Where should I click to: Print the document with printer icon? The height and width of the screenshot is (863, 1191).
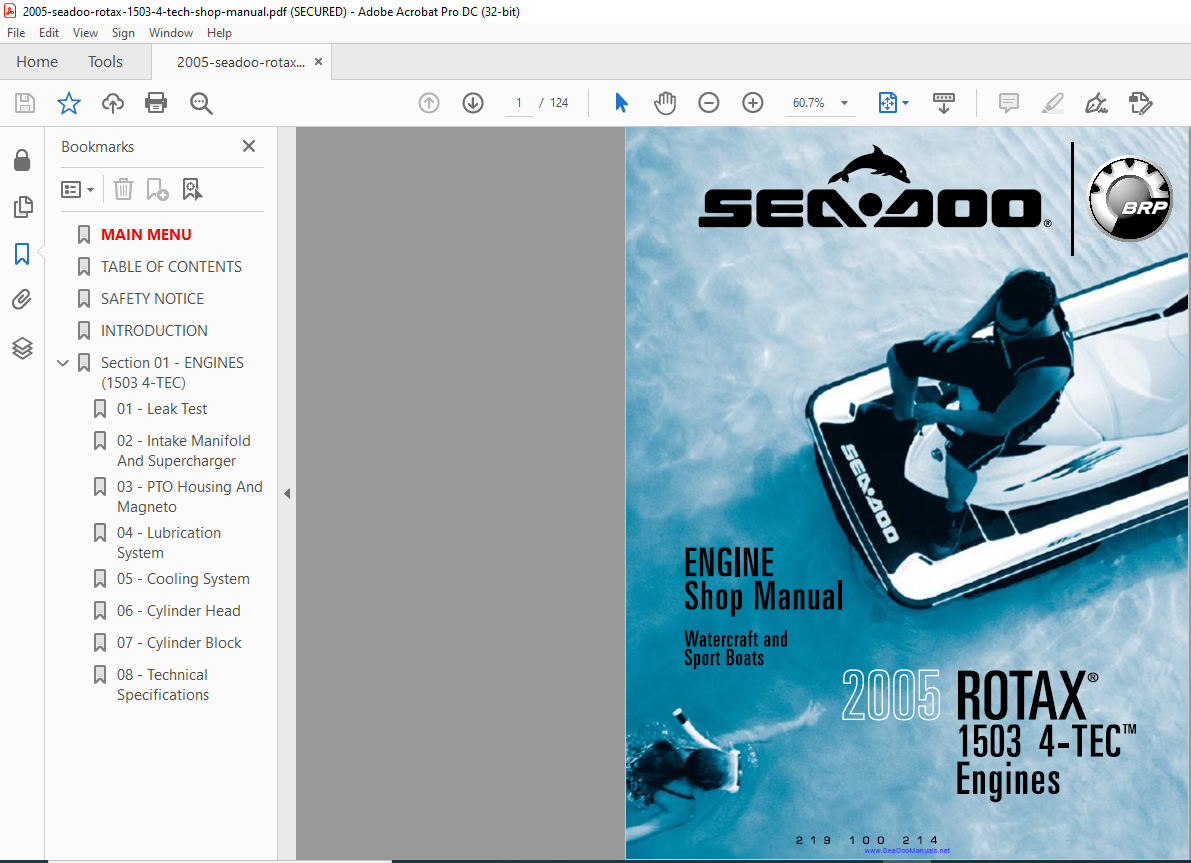click(x=156, y=103)
